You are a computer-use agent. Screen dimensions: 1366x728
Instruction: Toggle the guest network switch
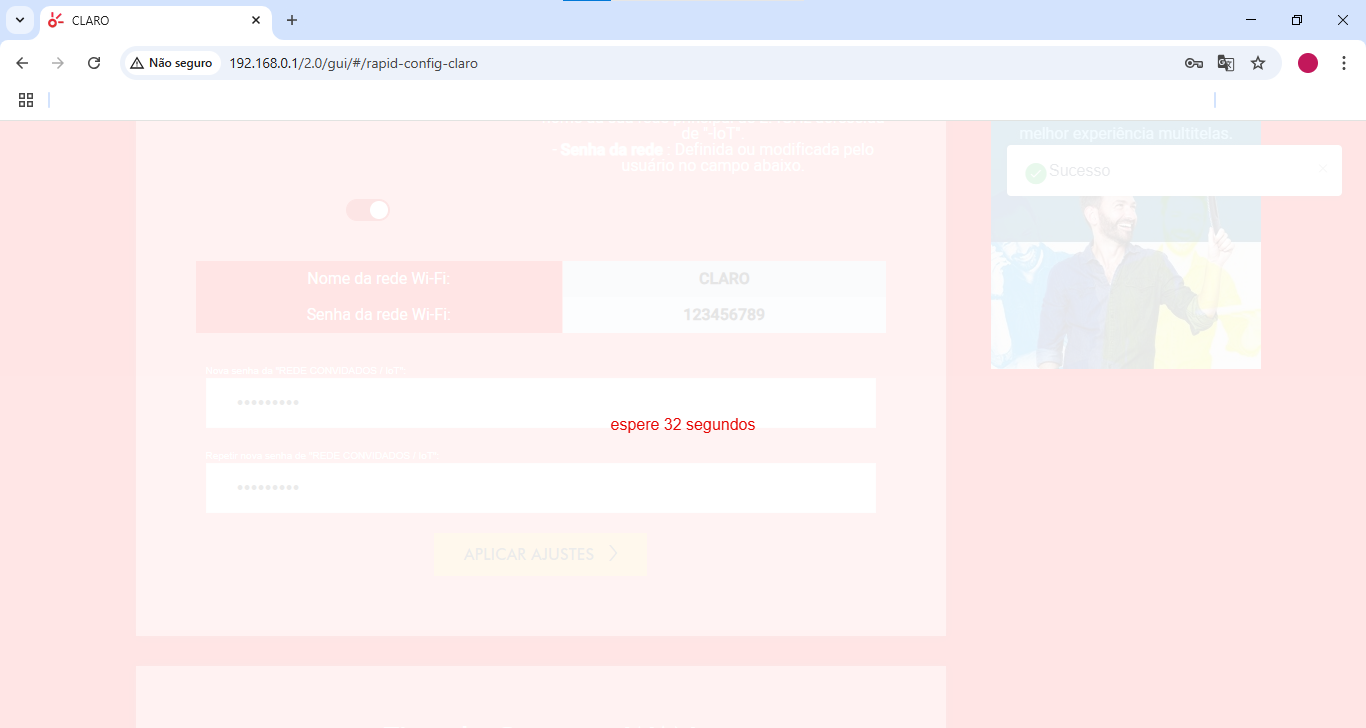point(368,210)
